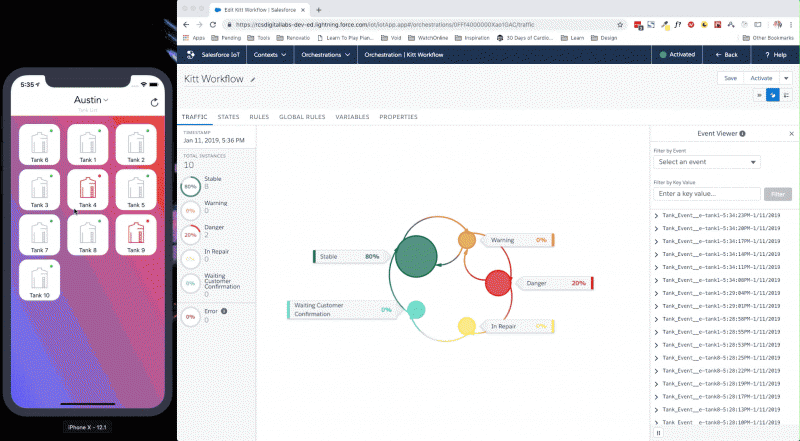Open Tank 3 tile in phone app
Image resolution: width=800 pixels, height=441 pixels.
pos(39,190)
